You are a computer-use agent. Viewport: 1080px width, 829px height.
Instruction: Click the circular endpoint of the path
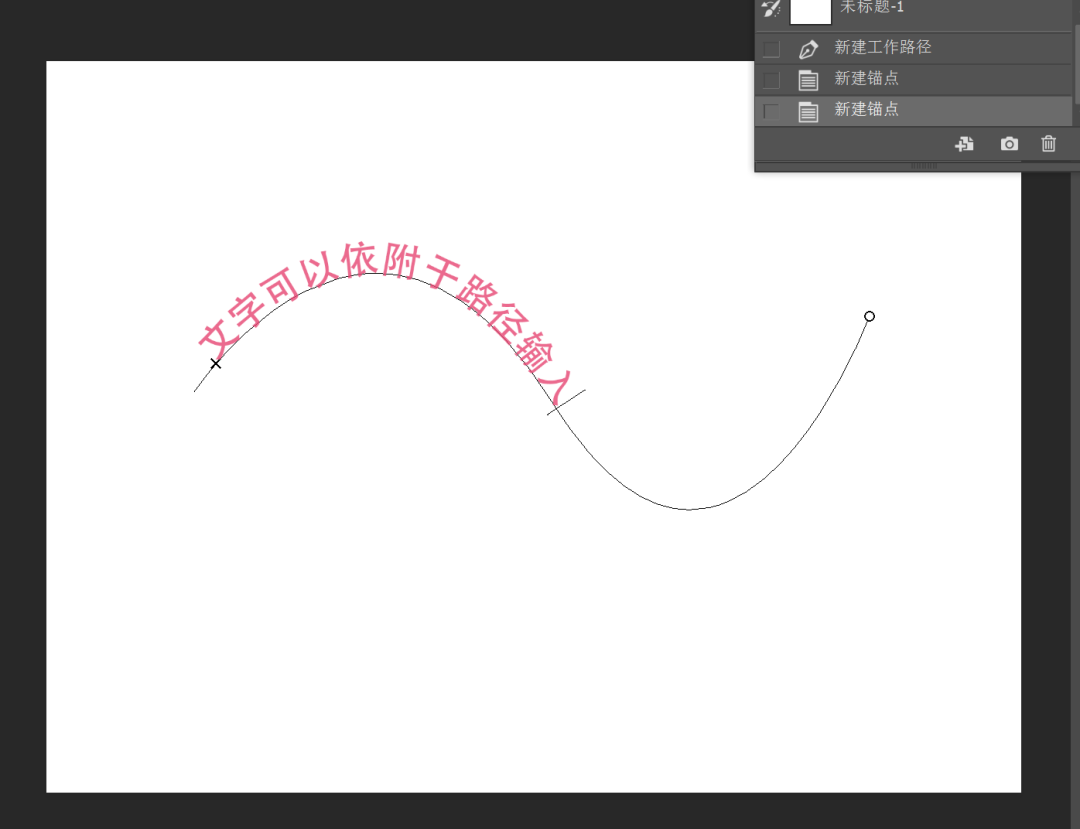click(869, 317)
